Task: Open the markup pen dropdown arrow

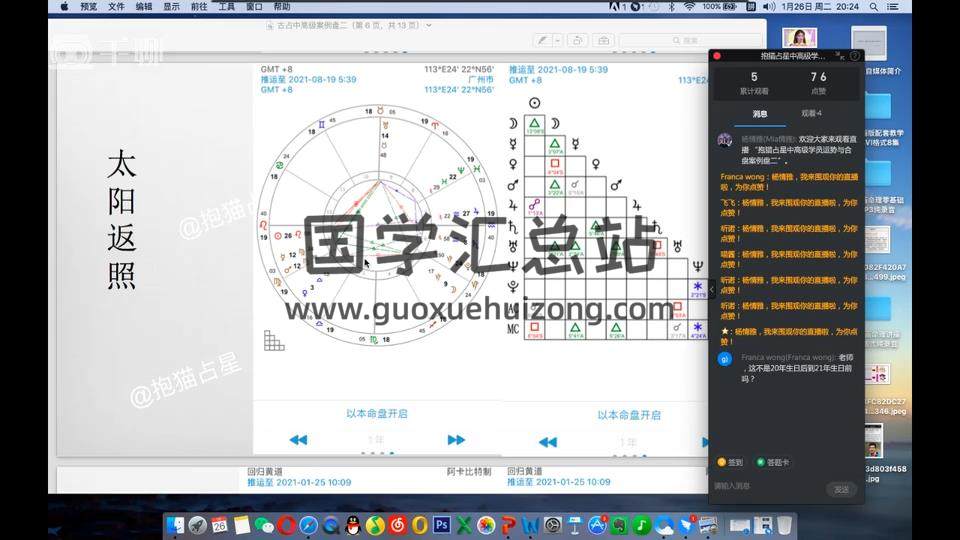Action: pos(556,40)
